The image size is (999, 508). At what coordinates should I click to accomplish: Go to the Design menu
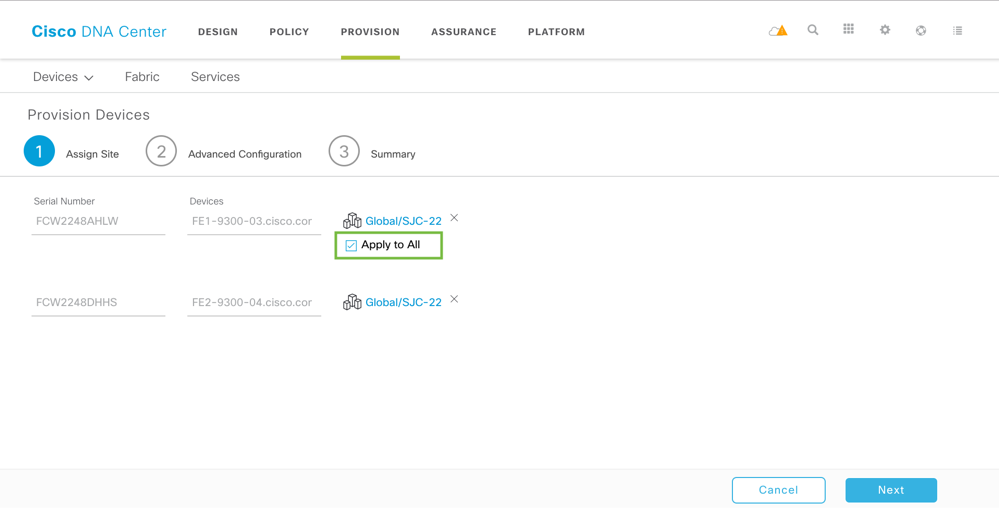(218, 32)
